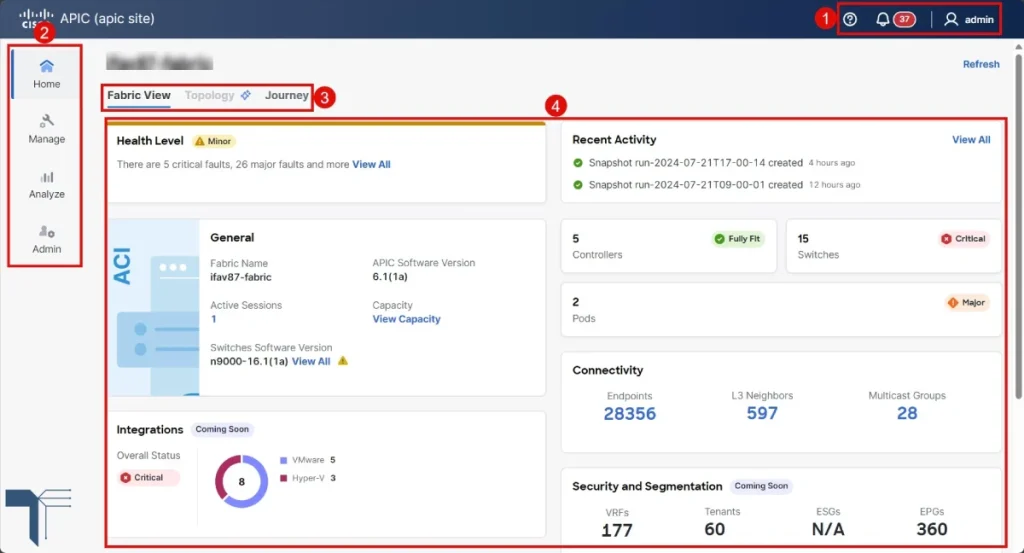Screen dimensions: 1024x553
Task: Click the red 37 notification badge
Action: 904,20
